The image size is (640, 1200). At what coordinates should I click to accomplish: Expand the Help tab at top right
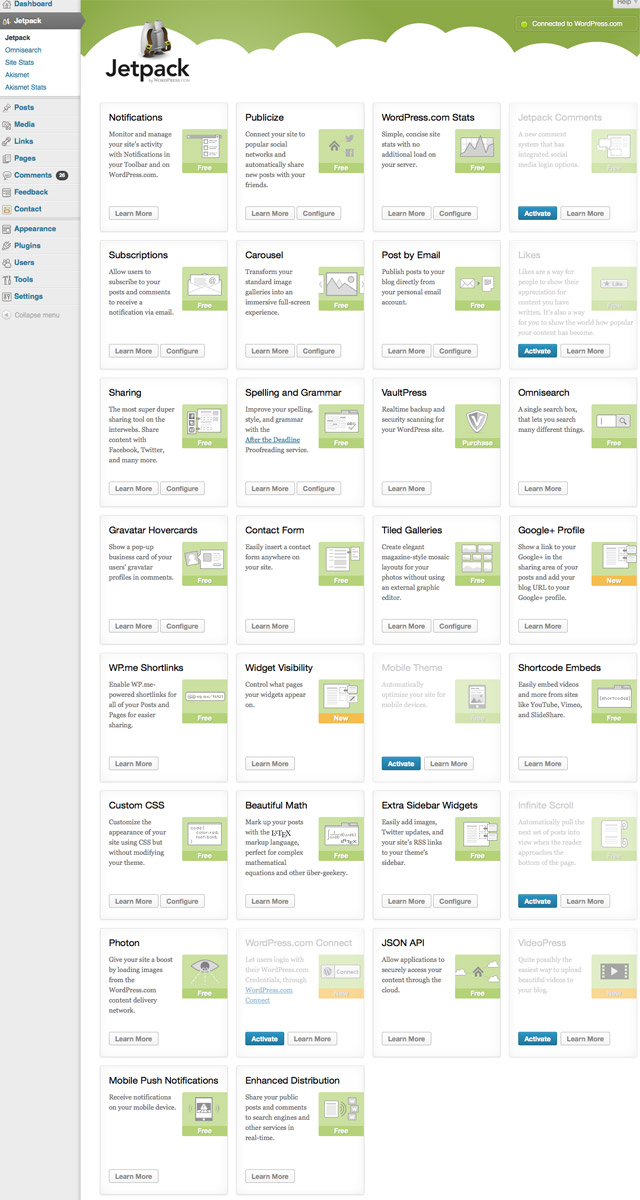(x=624, y=3)
